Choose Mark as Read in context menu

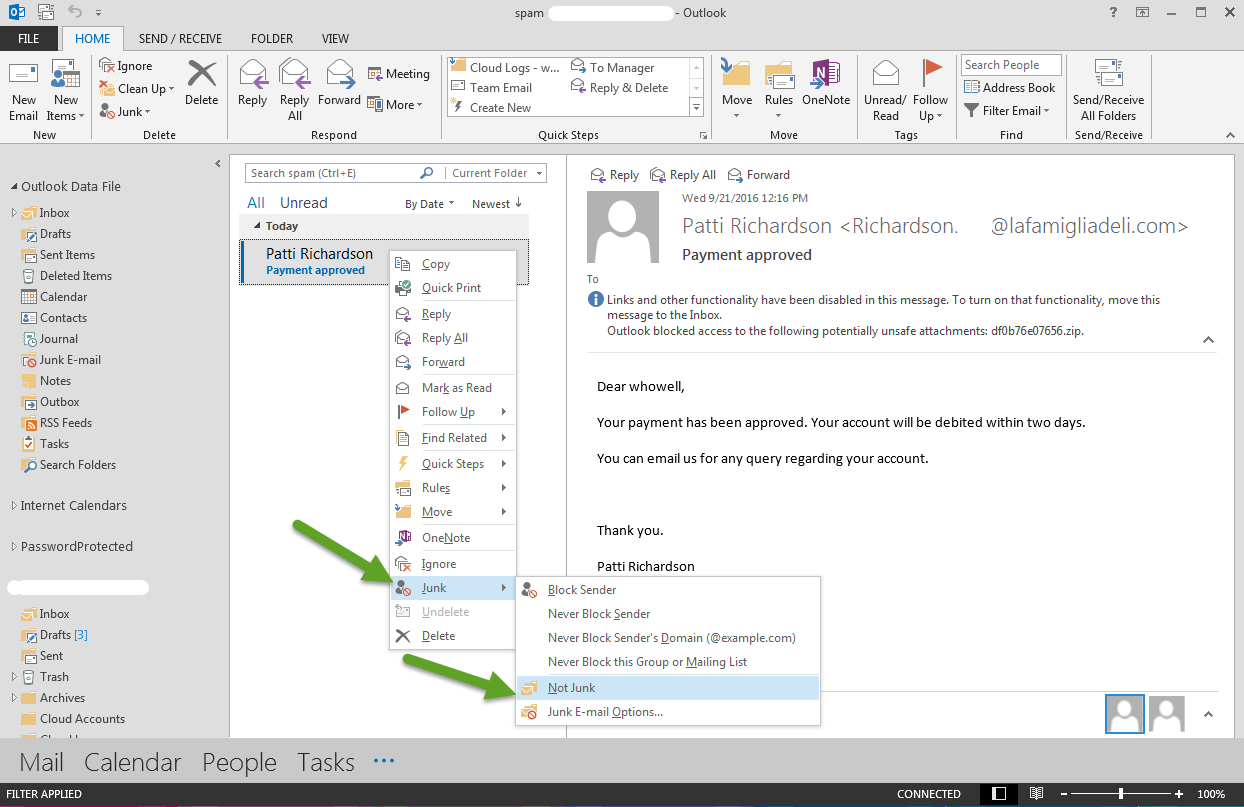pos(452,388)
